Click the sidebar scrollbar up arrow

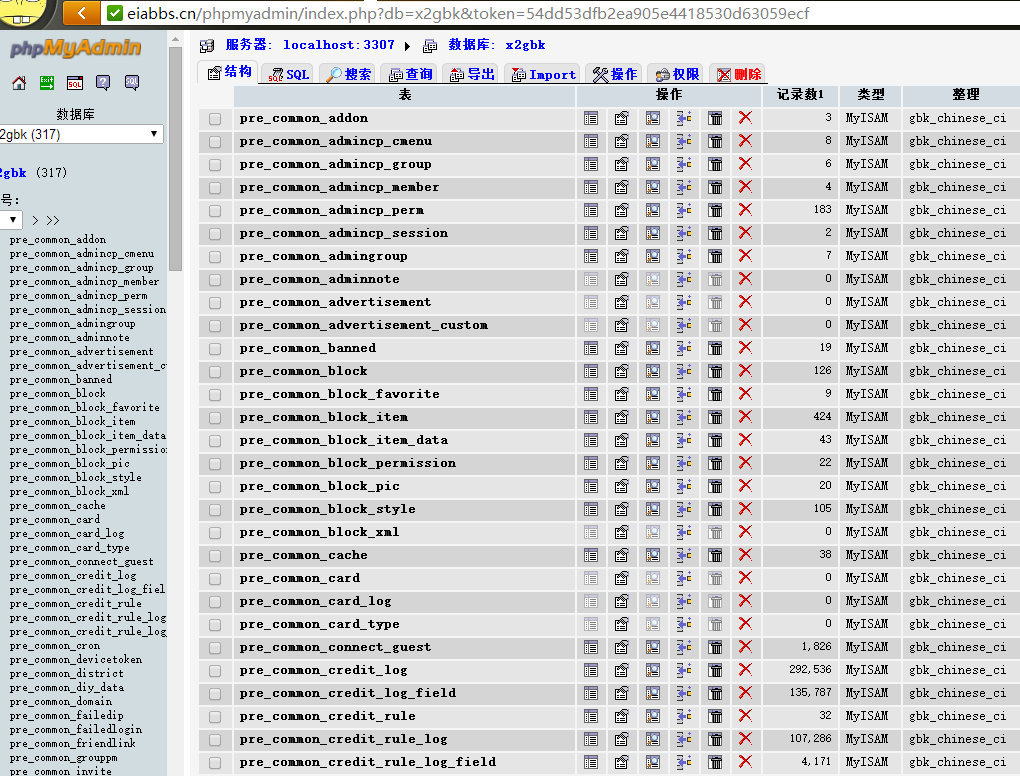click(175, 39)
